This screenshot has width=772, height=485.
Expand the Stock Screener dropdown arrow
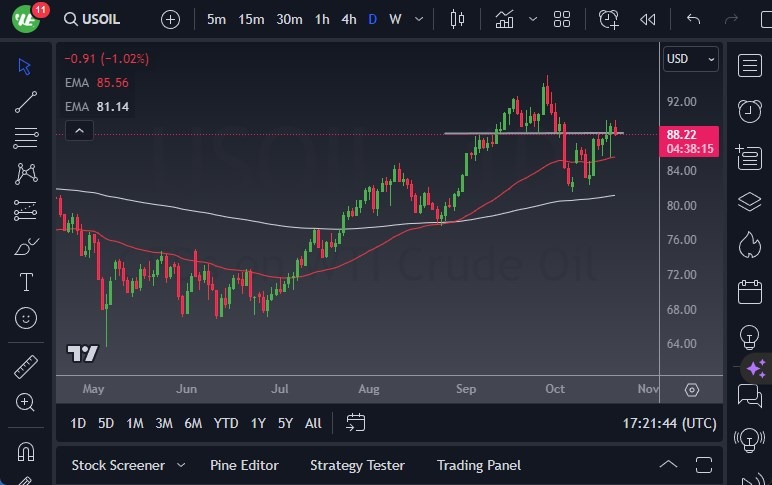click(x=181, y=465)
